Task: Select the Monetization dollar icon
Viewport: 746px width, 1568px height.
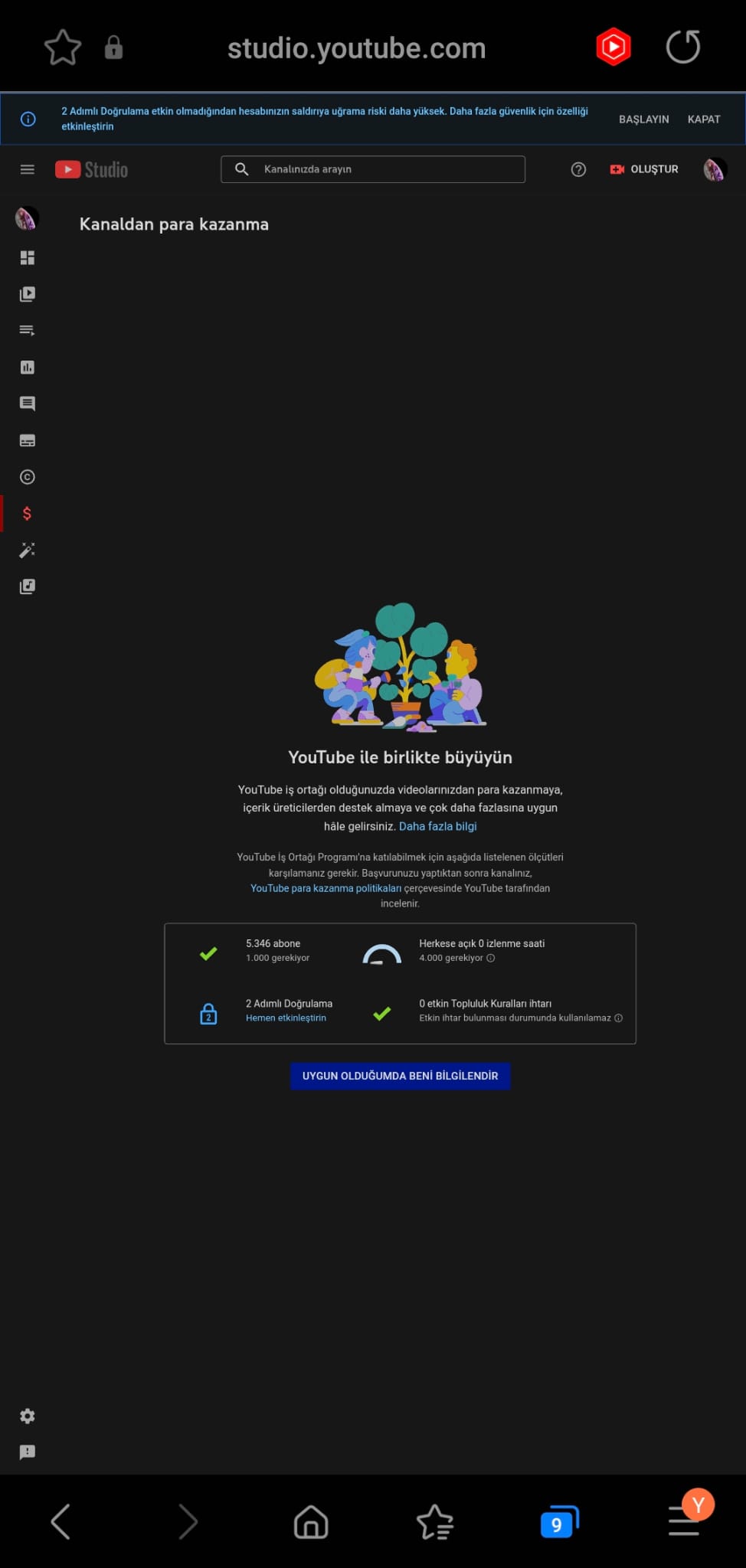Action: 28,514
